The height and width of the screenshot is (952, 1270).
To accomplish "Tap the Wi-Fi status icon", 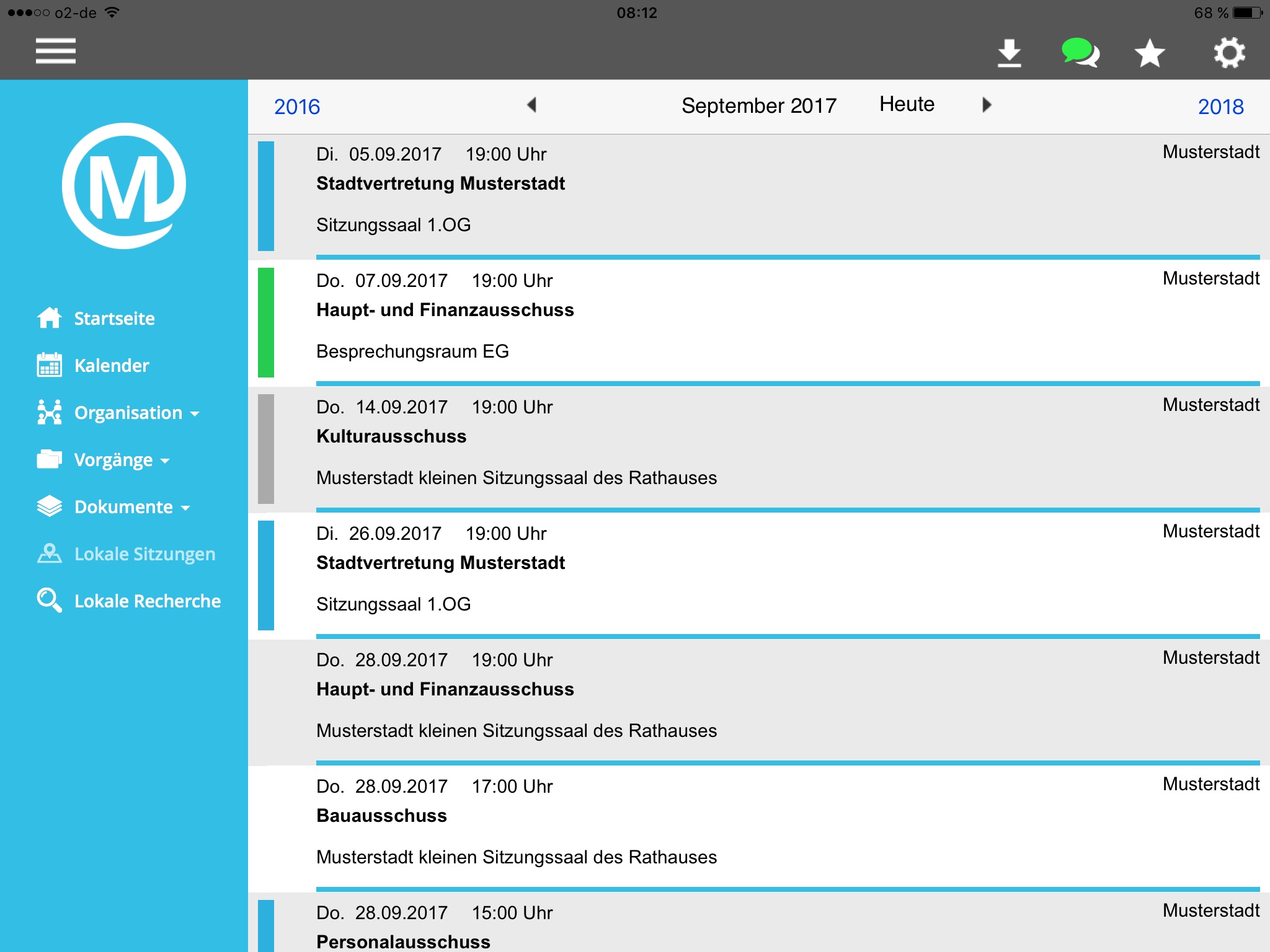I will pos(112,12).
